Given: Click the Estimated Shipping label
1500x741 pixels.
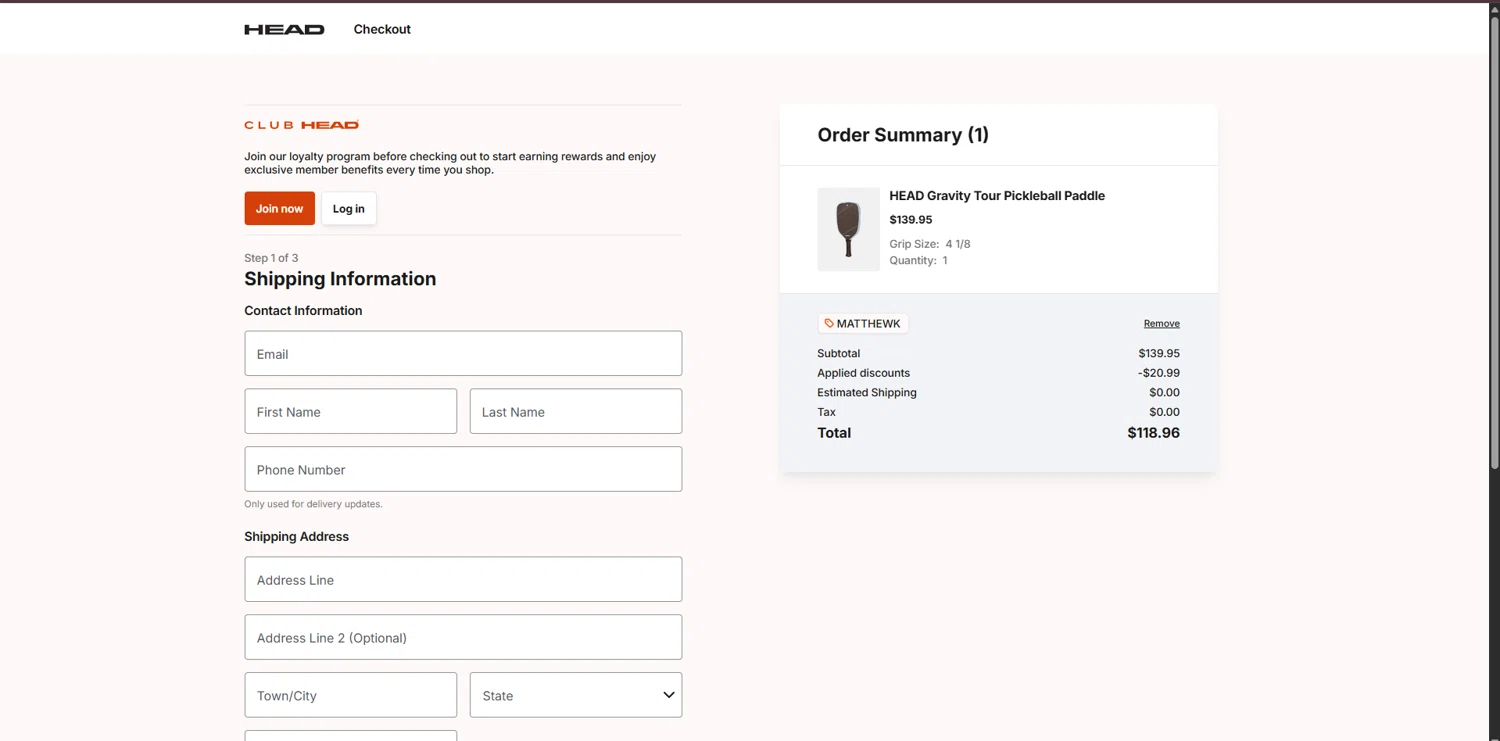Looking at the screenshot, I should (x=867, y=392).
